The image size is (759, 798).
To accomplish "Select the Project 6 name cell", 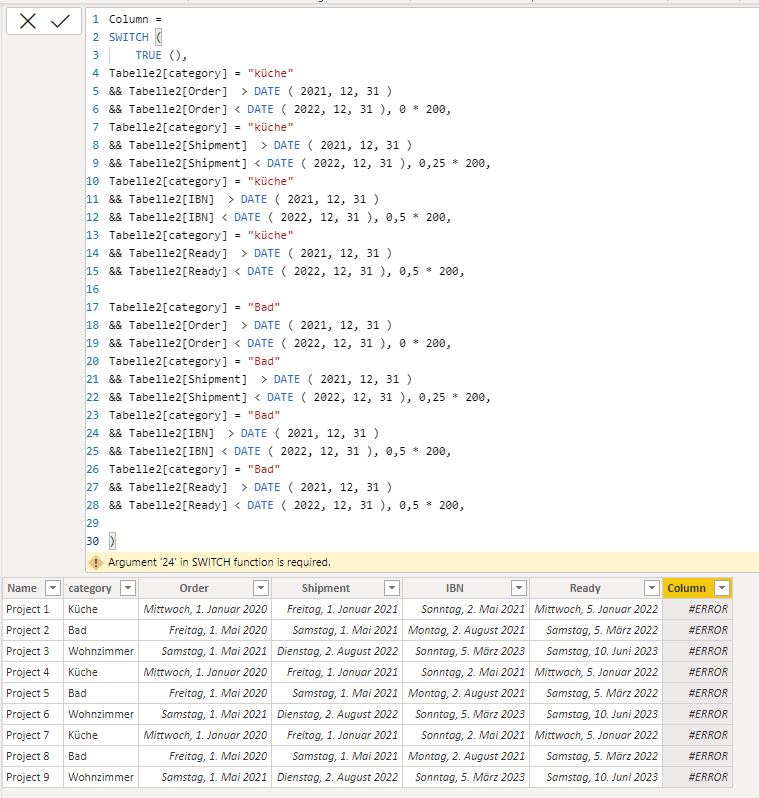I will coord(33,714).
